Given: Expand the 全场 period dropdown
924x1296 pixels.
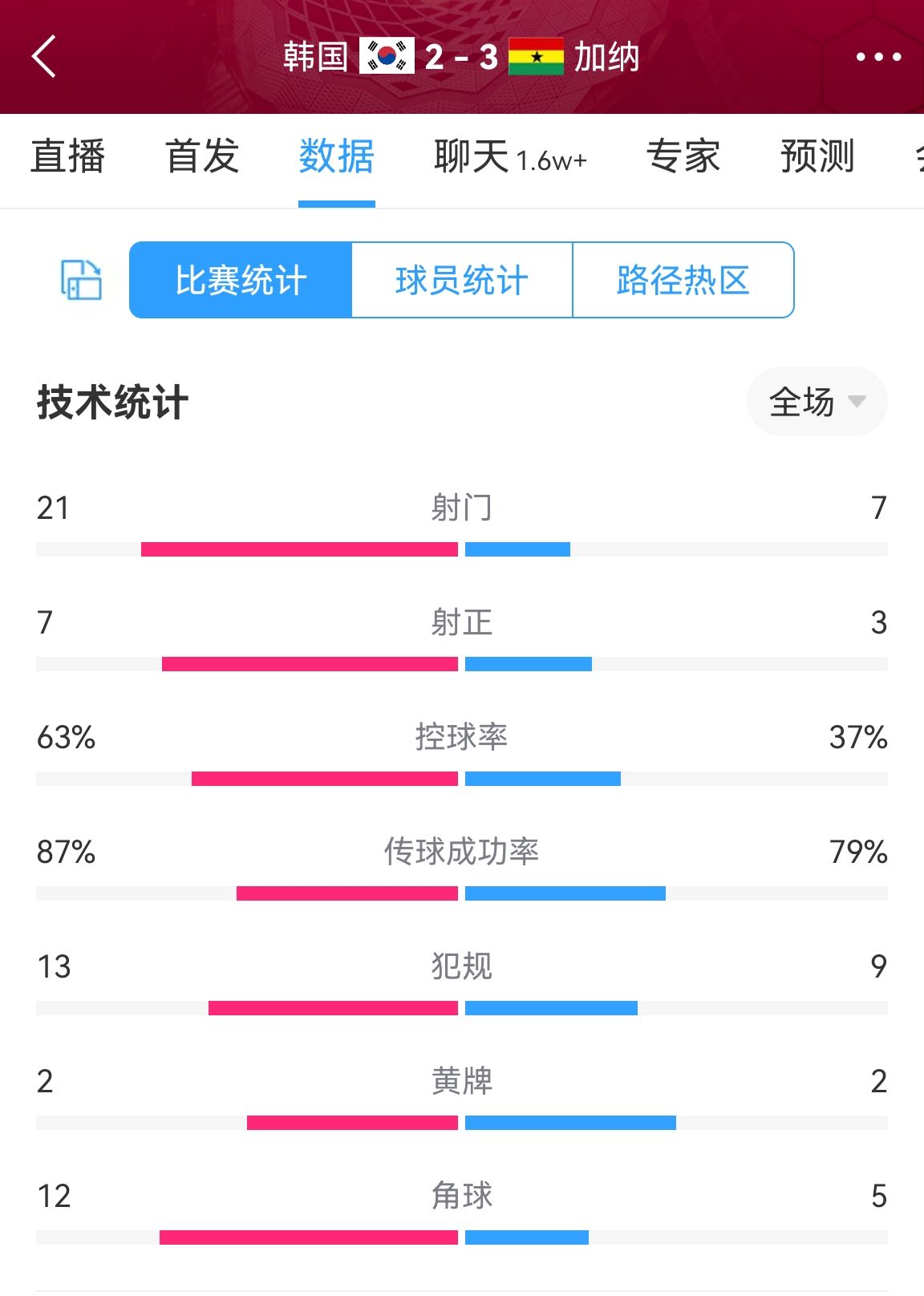Looking at the screenshot, I should click(817, 402).
